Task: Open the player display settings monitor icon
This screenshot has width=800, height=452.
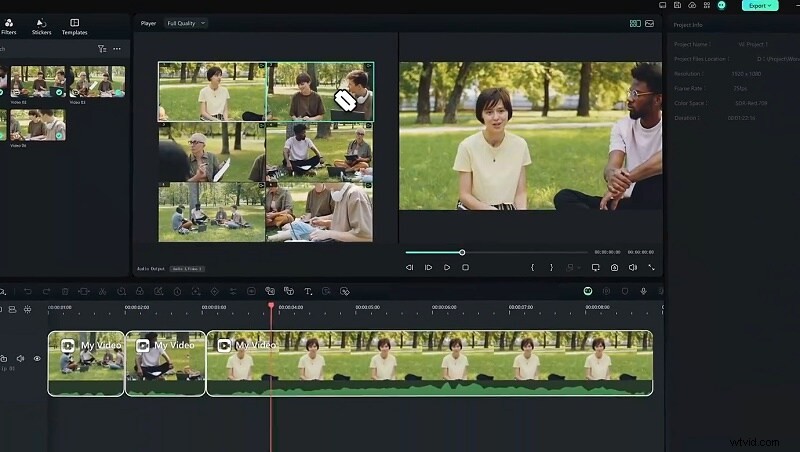Action: [x=595, y=267]
